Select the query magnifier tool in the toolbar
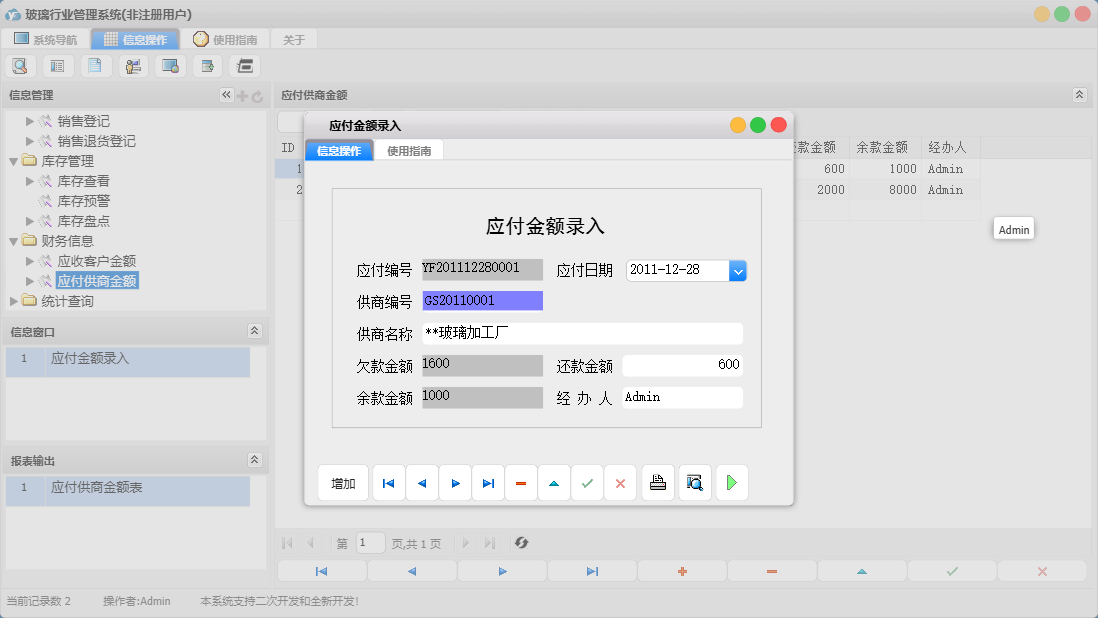The image size is (1098, 618). pyautogui.click(x=20, y=65)
